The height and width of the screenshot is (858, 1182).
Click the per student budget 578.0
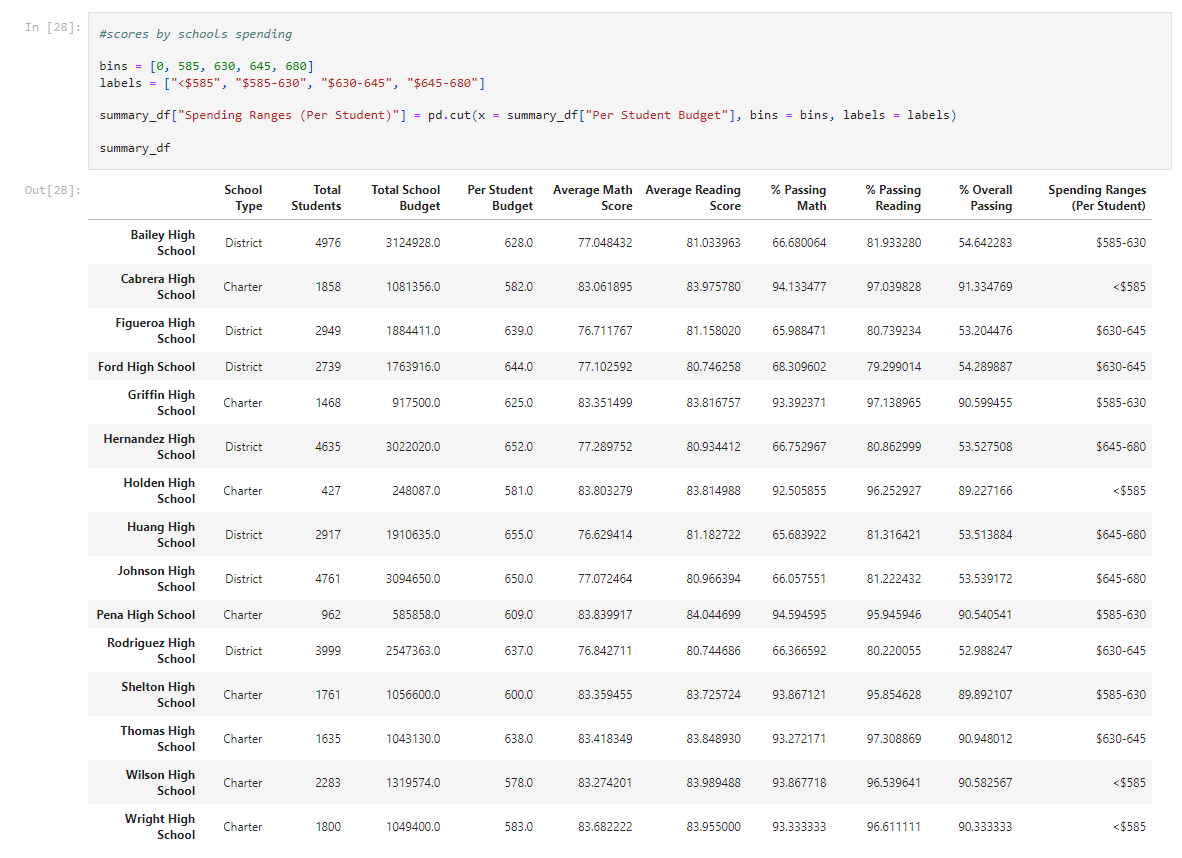519,783
